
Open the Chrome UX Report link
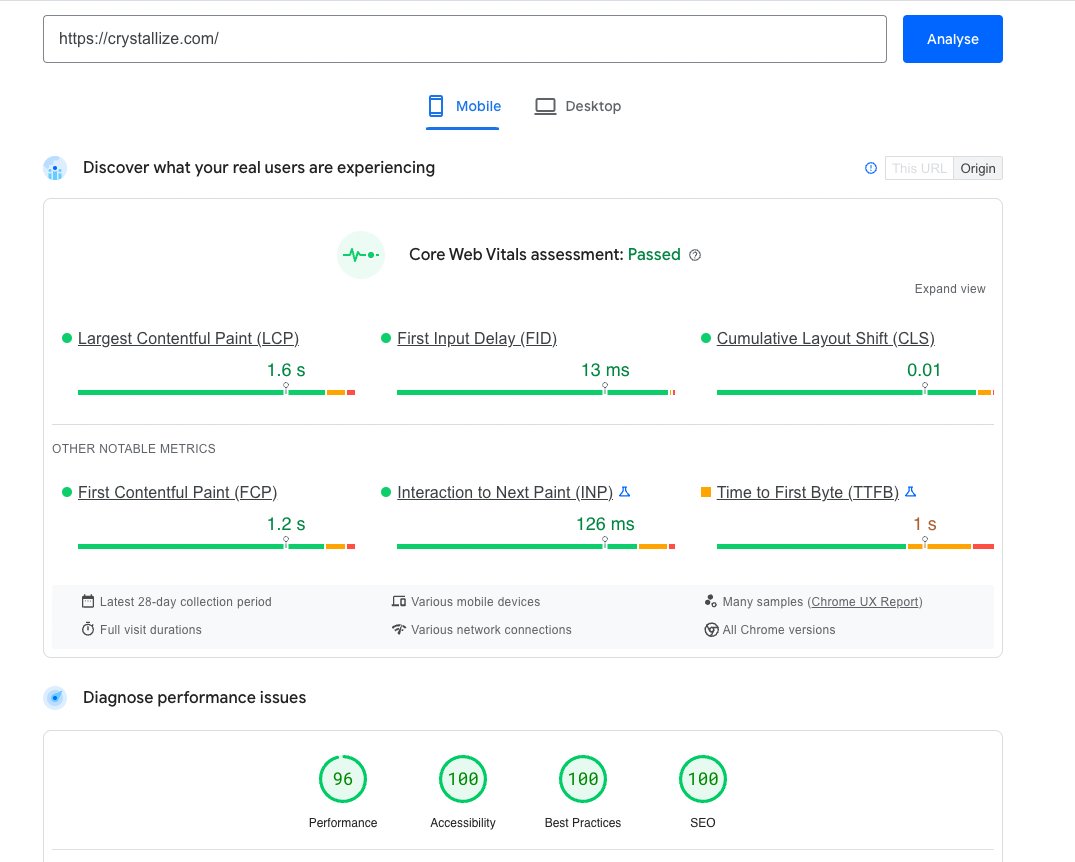[x=866, y=601]
